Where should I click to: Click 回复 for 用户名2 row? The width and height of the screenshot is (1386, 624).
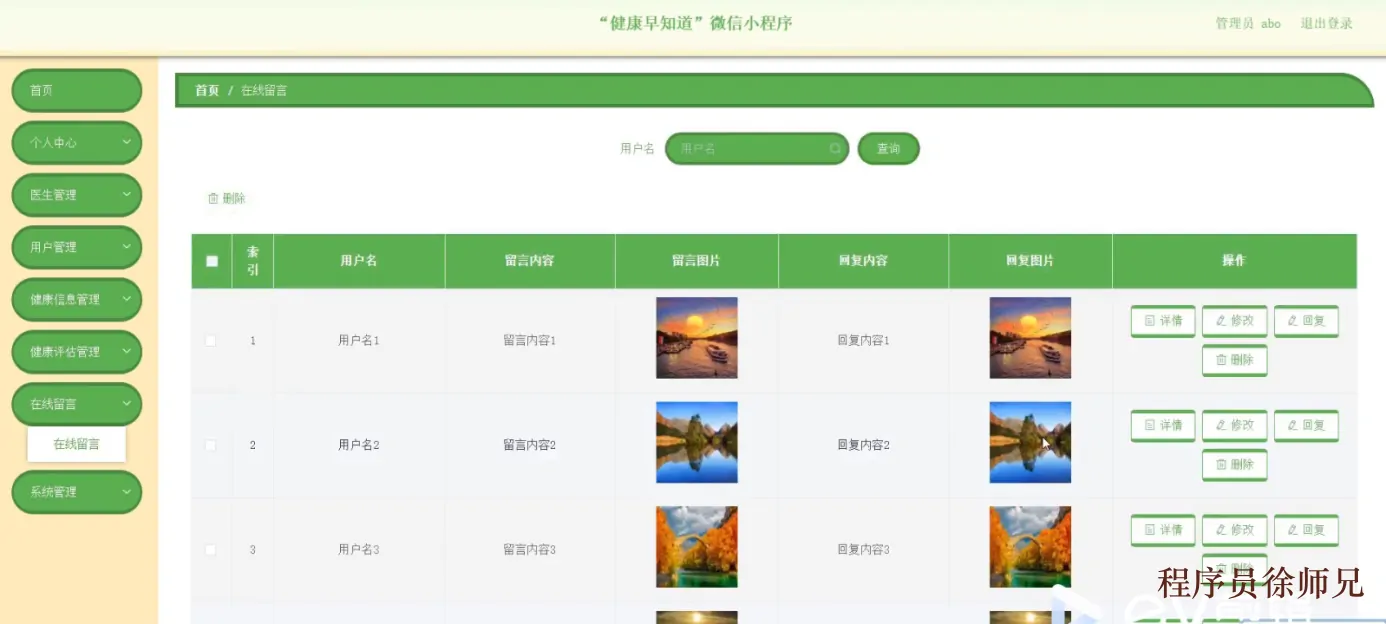coord(1306,425)
